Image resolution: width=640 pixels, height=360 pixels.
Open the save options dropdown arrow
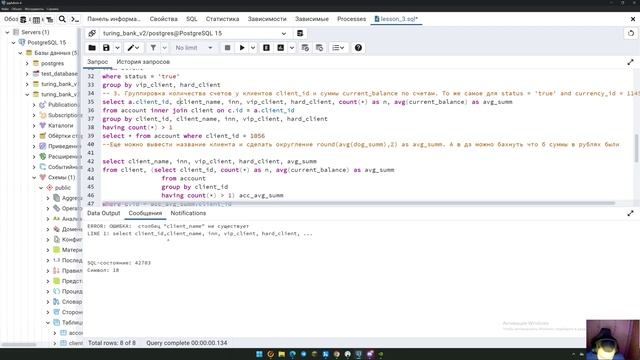point(117,48)
